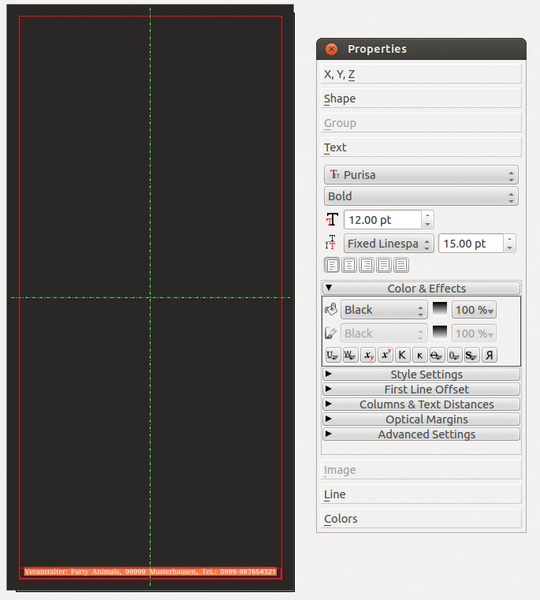
Task: Toggle underline words only icon
Action: [350, 355]
